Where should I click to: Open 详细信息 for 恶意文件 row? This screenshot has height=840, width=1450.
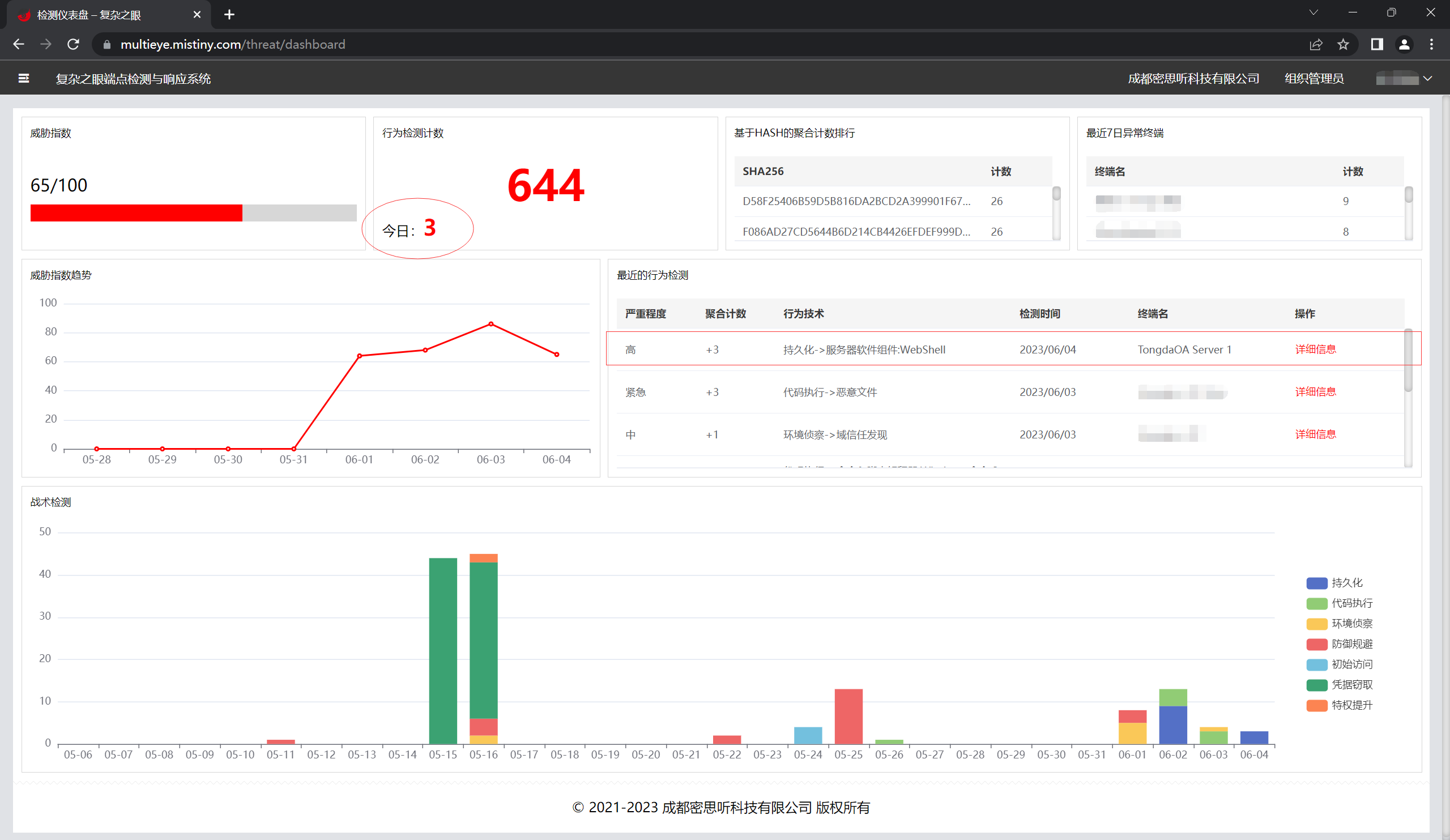tap(1315, 392)
